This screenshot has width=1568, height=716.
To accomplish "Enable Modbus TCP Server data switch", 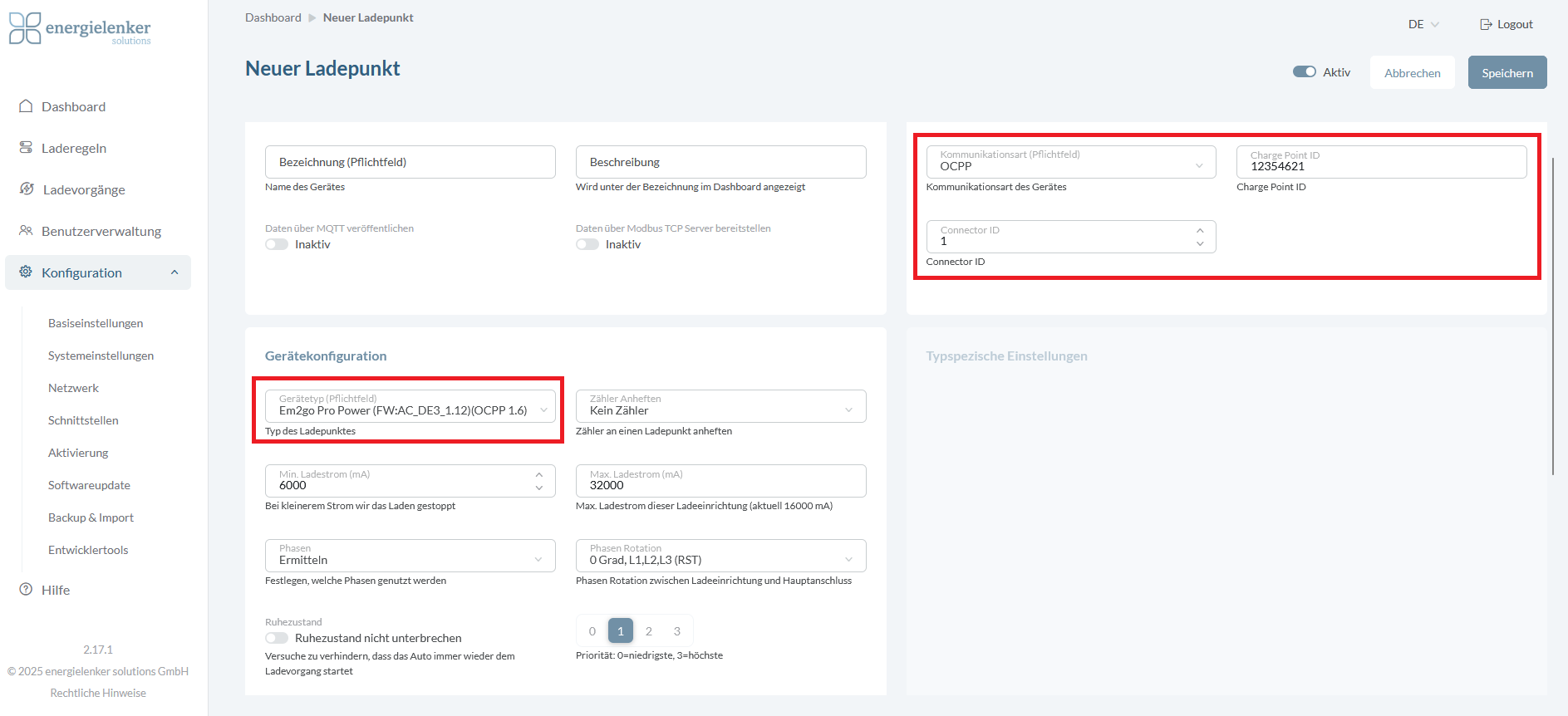I will [587, 244].
